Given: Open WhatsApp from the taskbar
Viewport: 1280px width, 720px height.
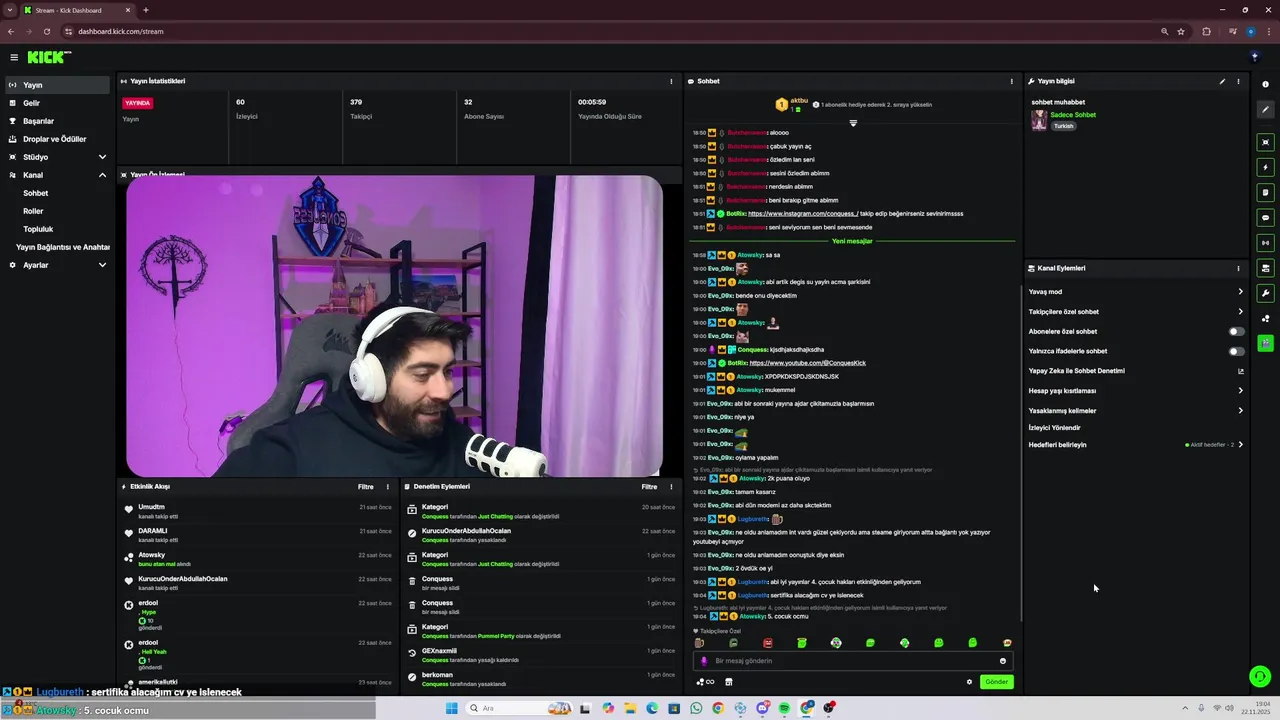Looking at the screenshot, I should tap(696, 708).
